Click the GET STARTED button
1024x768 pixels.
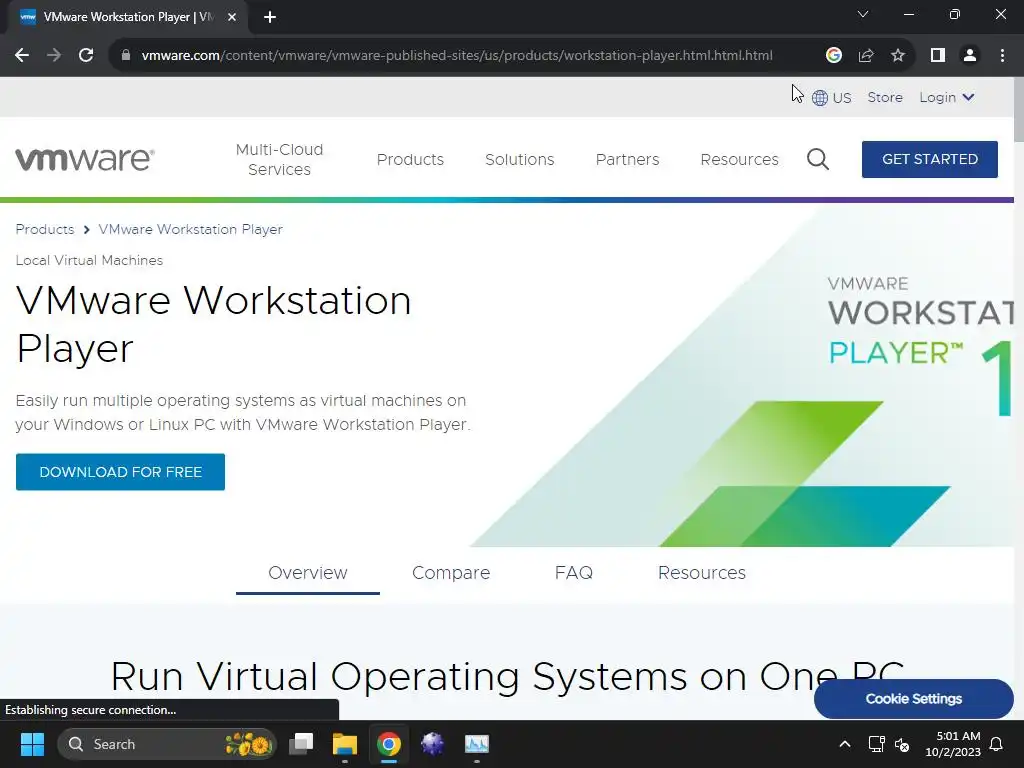tap(929, 159)
